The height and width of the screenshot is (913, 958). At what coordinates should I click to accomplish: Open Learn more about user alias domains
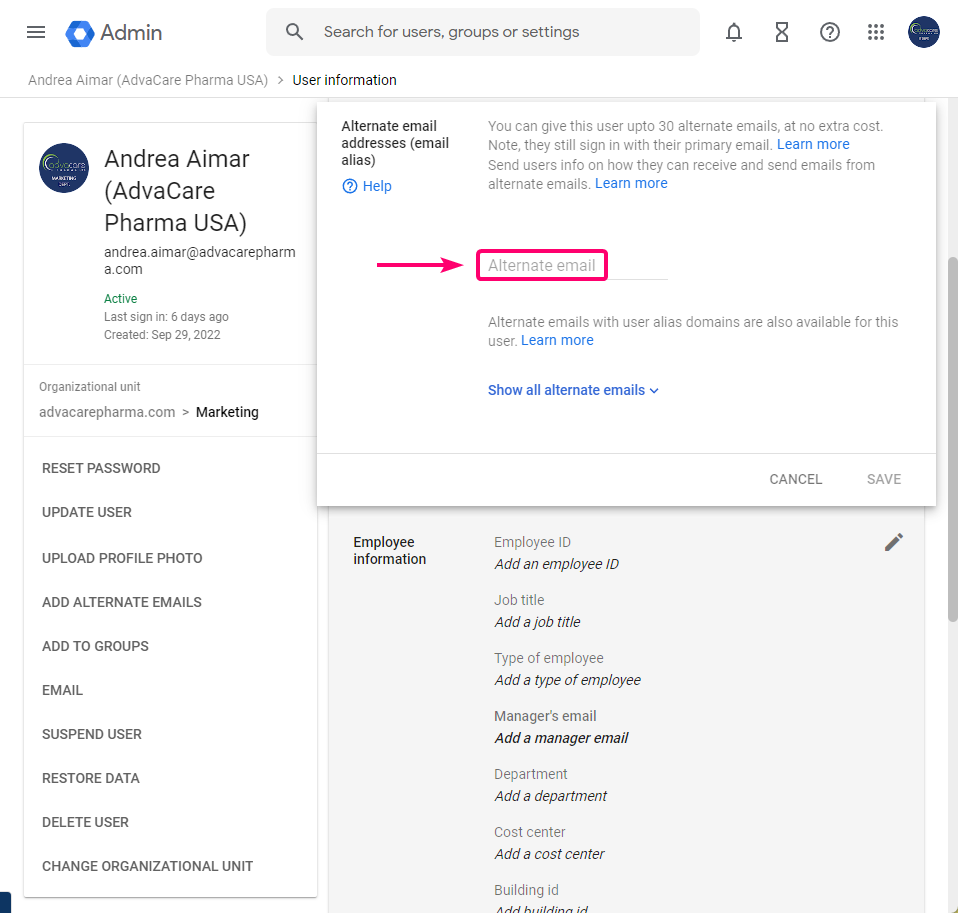(557, 340)
